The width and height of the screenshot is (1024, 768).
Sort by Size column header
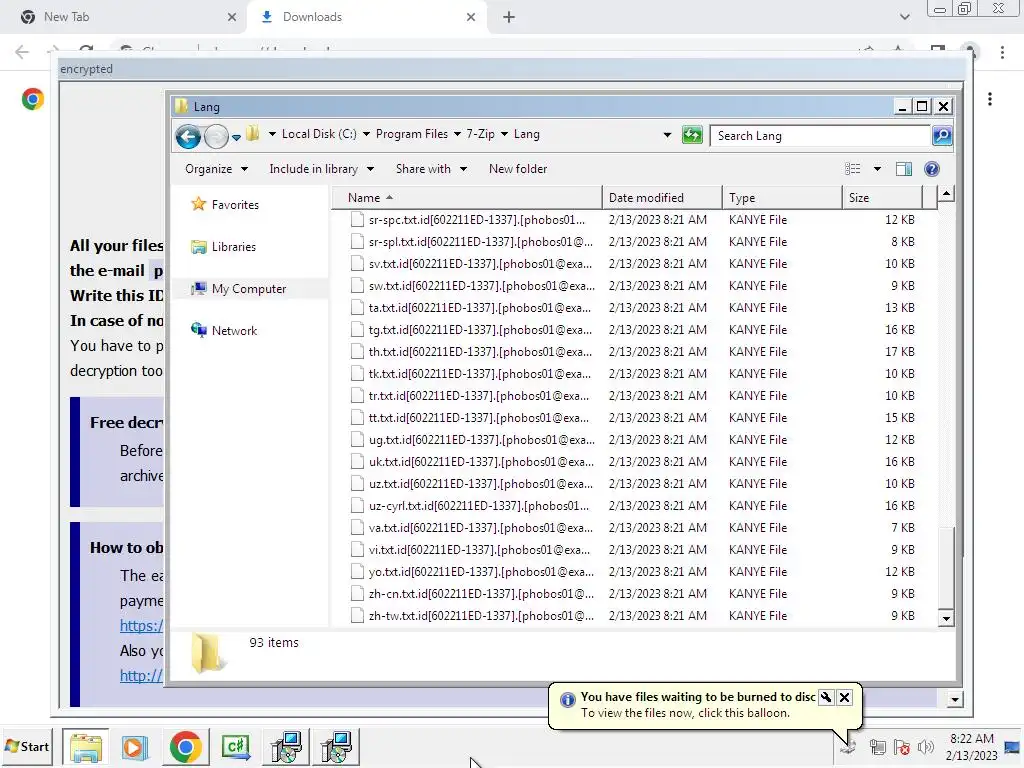click(882, 198)
